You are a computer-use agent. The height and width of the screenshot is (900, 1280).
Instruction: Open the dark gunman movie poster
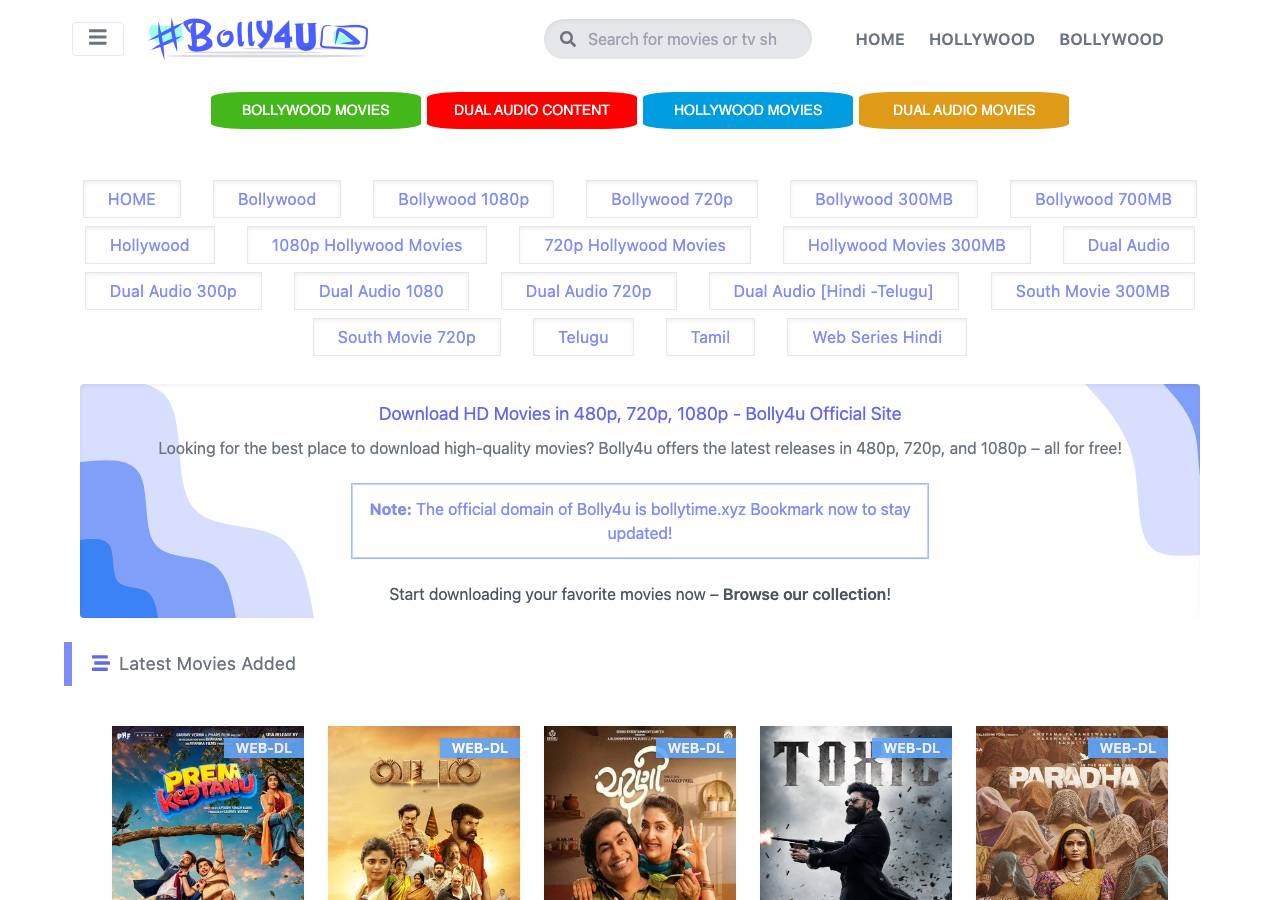click(856, 813)
